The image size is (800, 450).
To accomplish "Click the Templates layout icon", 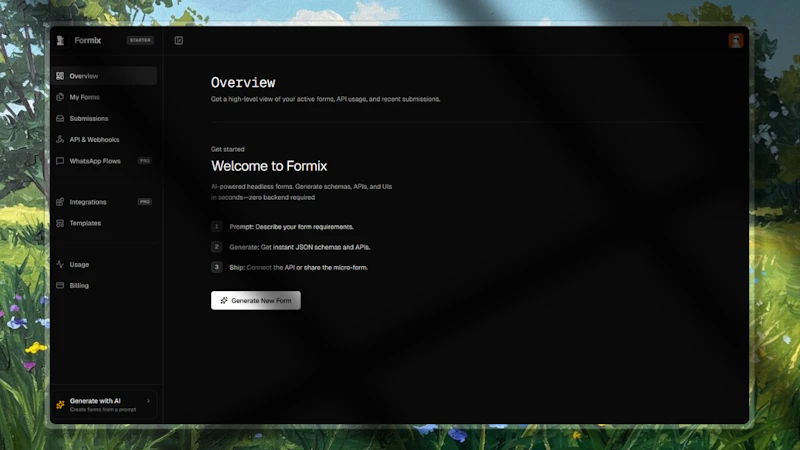I will [60, 223].
